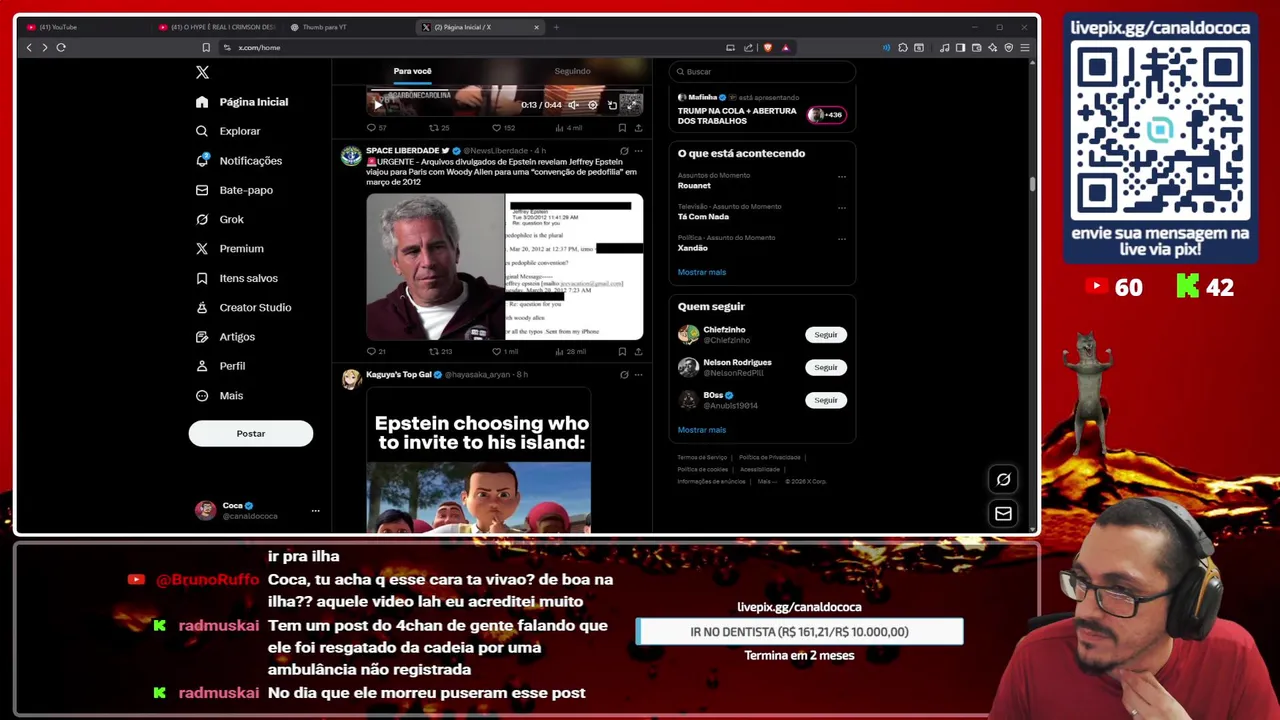Viewport: 1280px width, 720px height.
Task: Mute the video's sound
Action: coord(573,104)
